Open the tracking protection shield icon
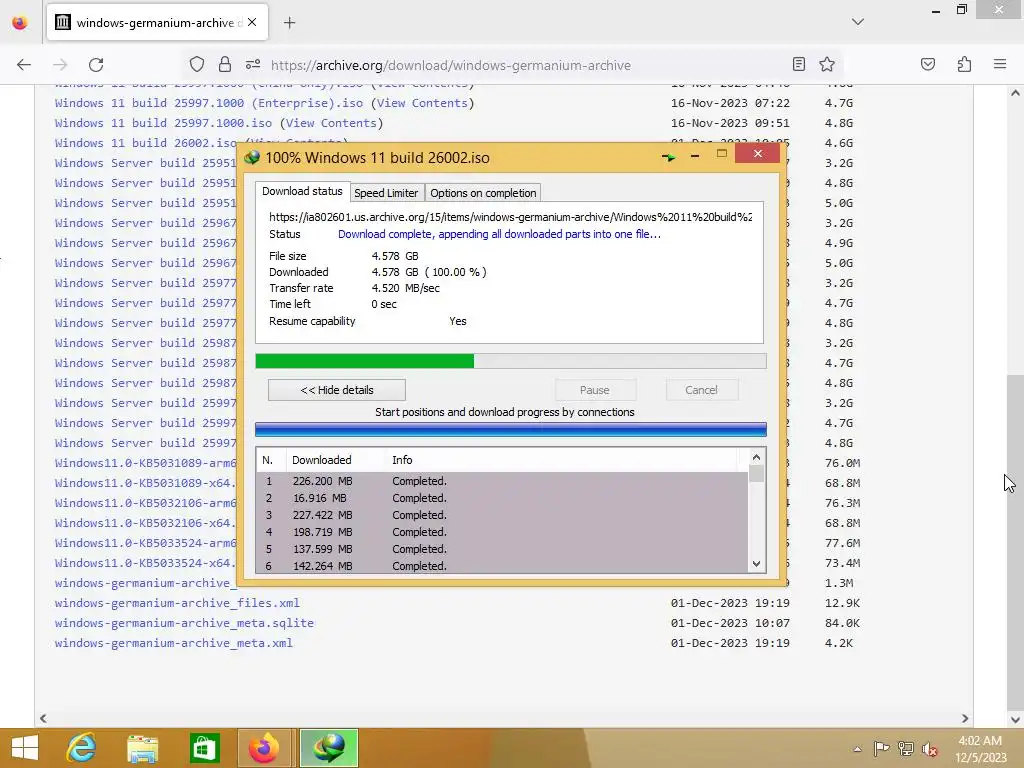This screenshot has height=768, width=1024. pyautogui.click(x=197, y=64)
